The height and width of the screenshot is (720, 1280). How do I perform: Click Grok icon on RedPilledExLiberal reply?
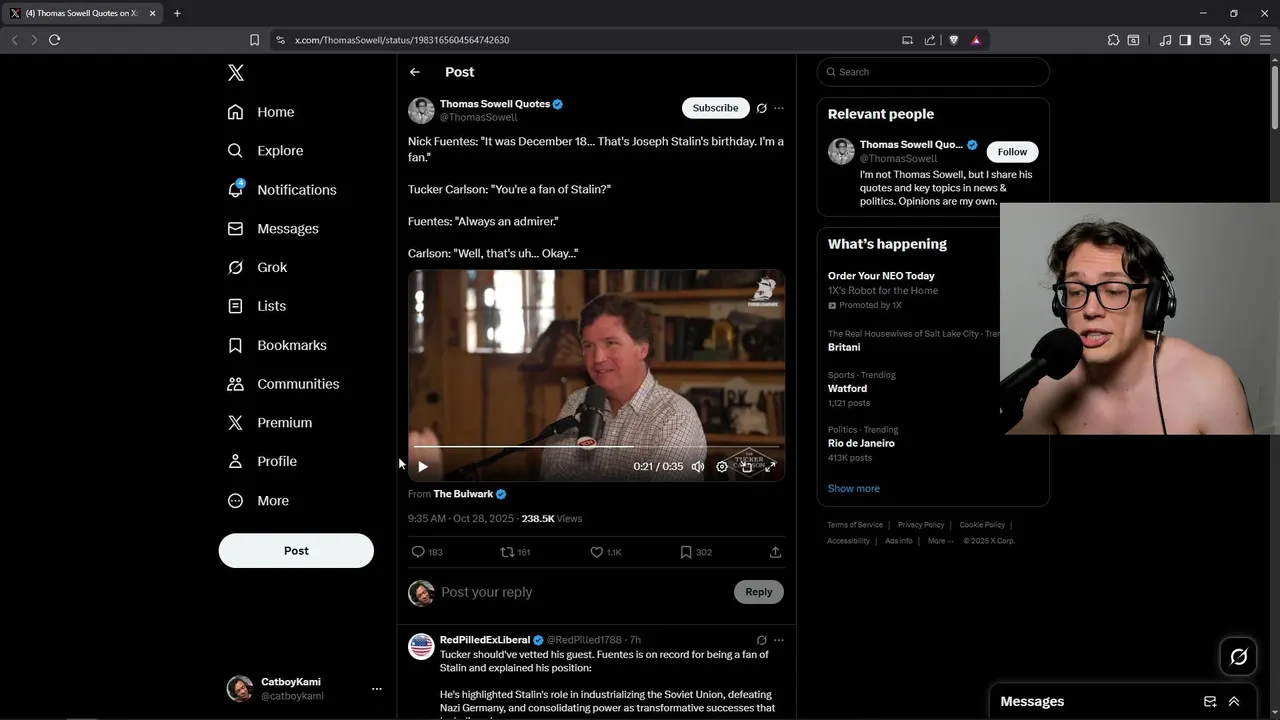(762, 640)
